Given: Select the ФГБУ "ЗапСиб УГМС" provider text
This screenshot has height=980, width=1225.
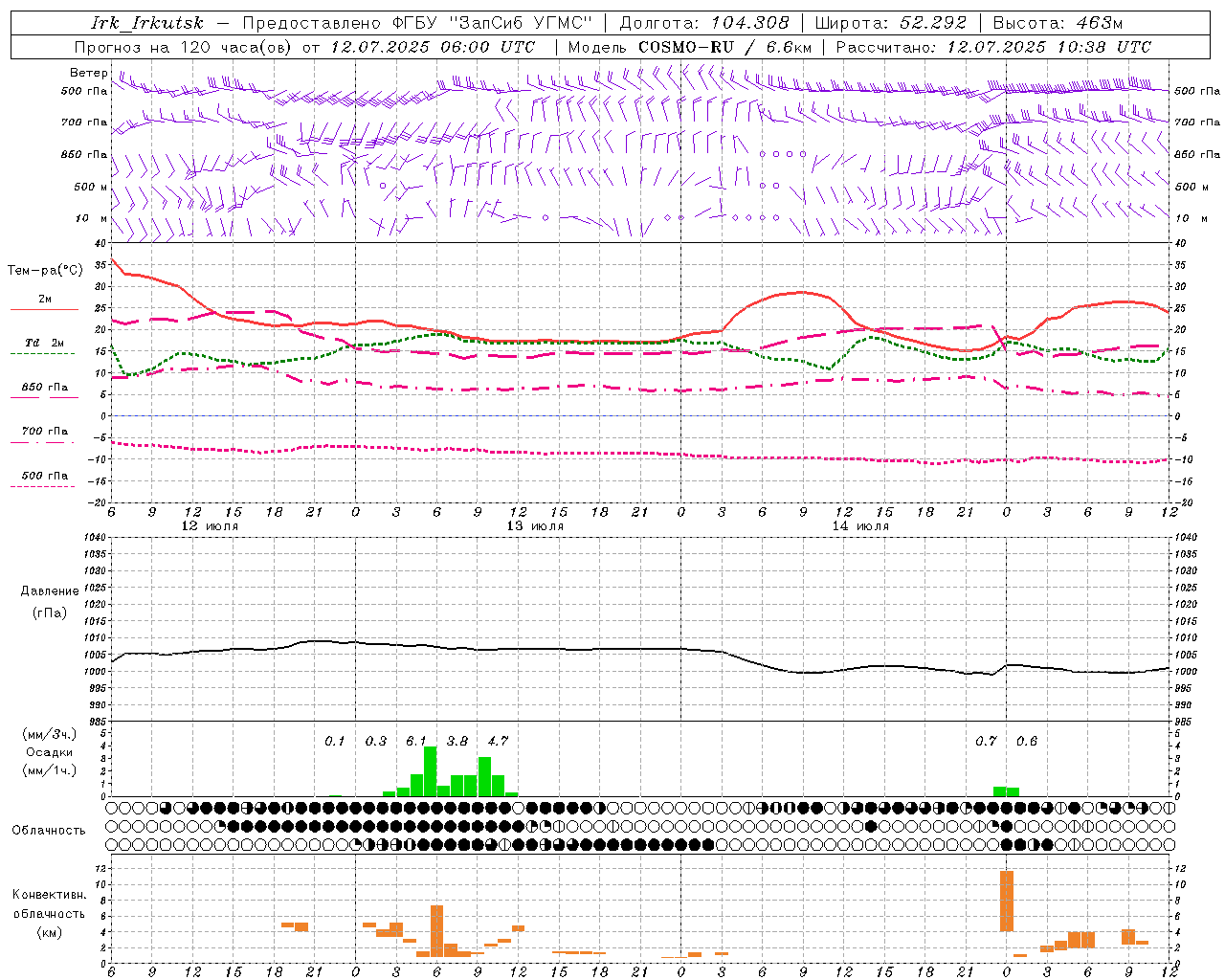Looking at the screenshot, I should pyautogui.click(x=492, y=23).
